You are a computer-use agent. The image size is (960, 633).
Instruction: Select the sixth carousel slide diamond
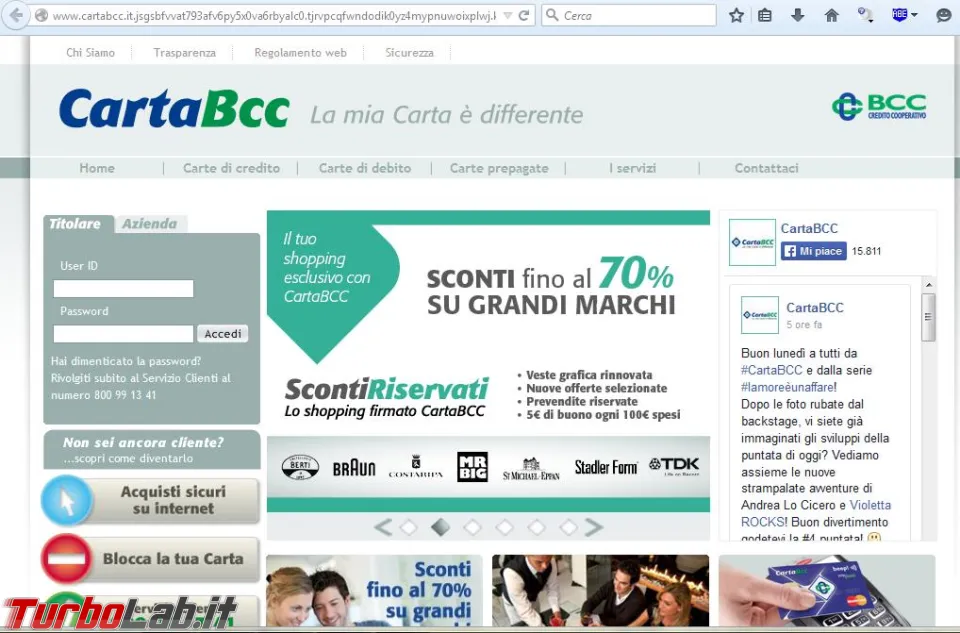pyautogui.click(x=568, y=527)
